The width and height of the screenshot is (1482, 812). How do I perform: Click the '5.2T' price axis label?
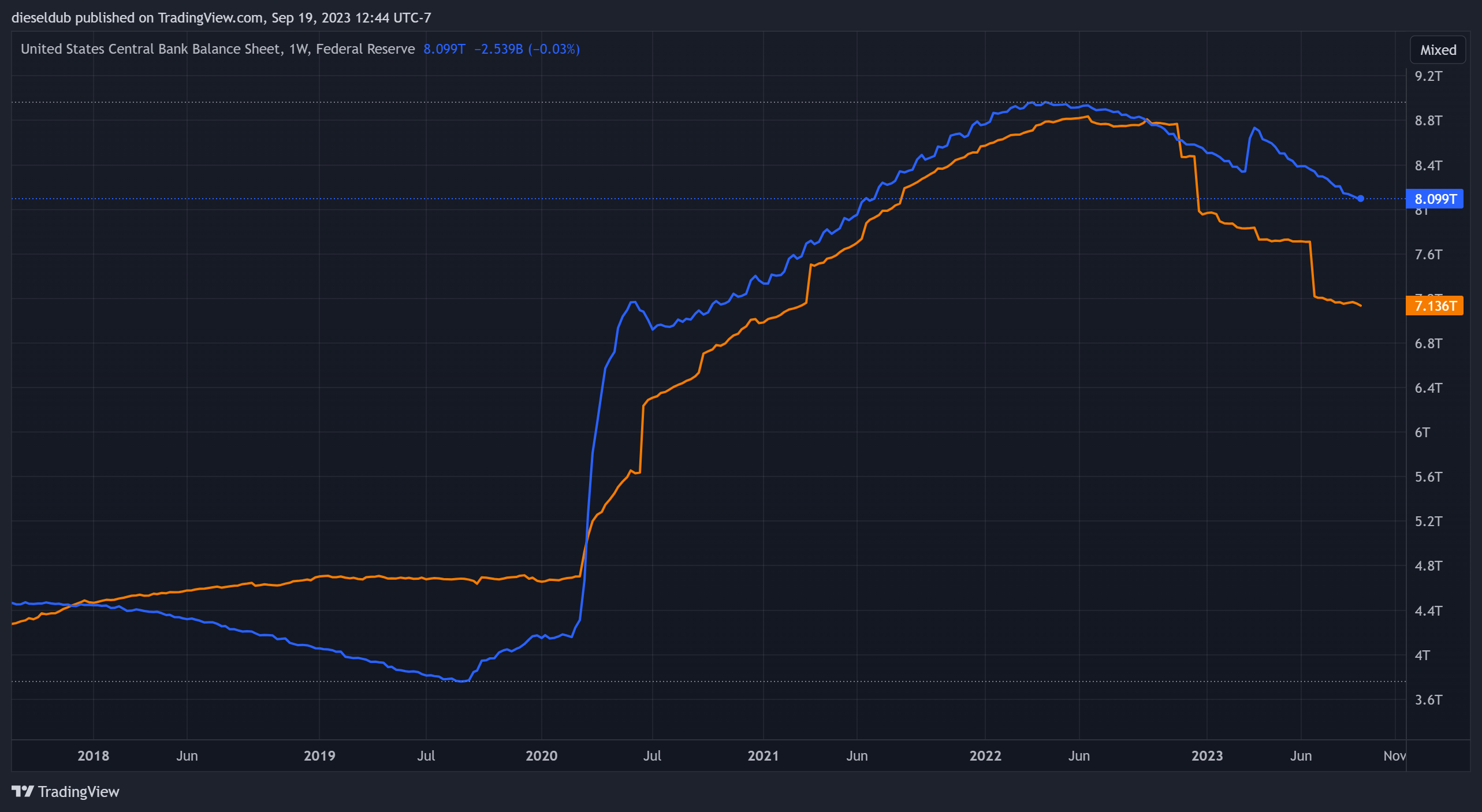point(1428,521)
